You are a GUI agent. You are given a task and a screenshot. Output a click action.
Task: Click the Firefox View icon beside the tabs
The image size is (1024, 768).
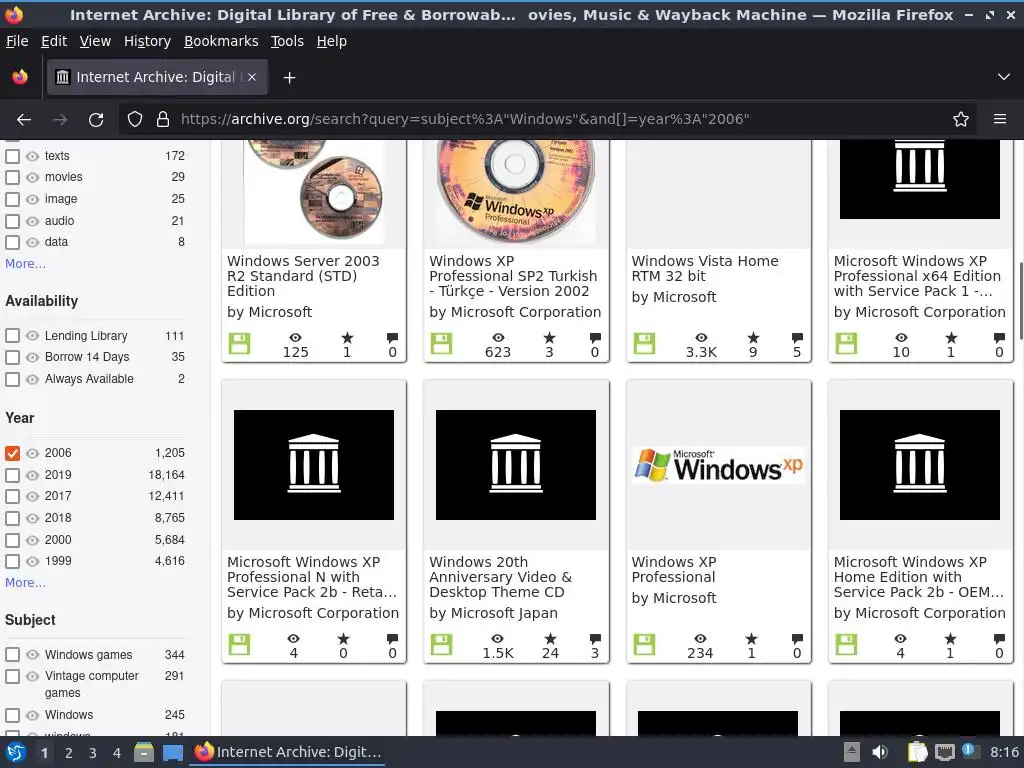pos(20,78)
